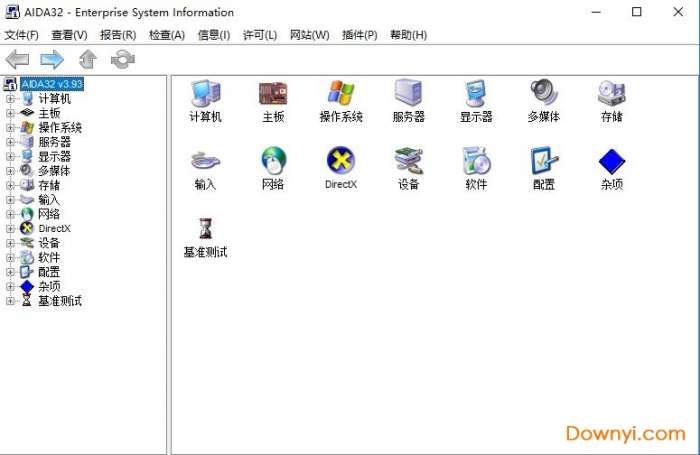Expand the 服务器 node in the tree
The image size is (700, 455).
(x=10, y=142)
